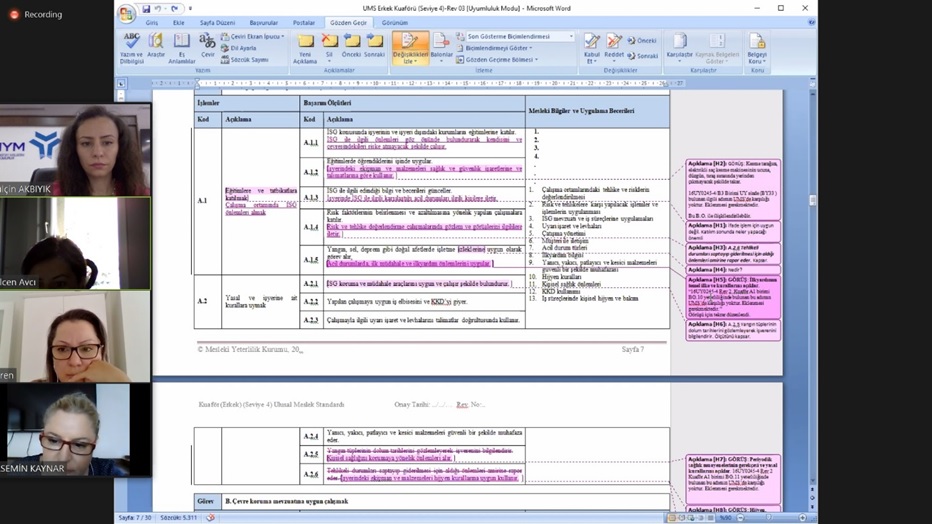Switch to Print Layout view button

(672, 517)
